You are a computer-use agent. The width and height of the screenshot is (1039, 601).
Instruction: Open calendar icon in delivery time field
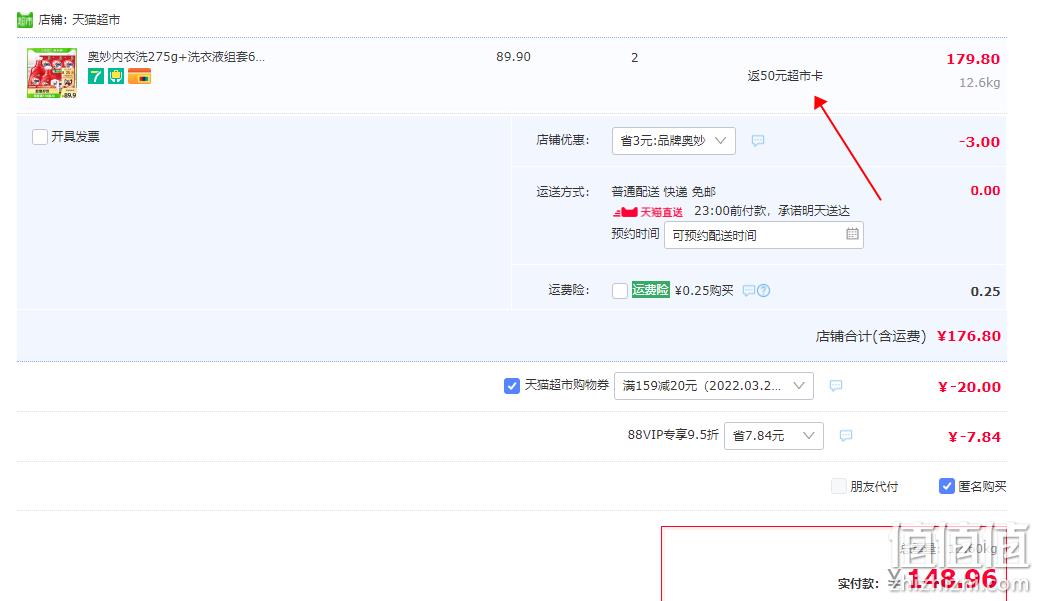click(x=852, y=234)
